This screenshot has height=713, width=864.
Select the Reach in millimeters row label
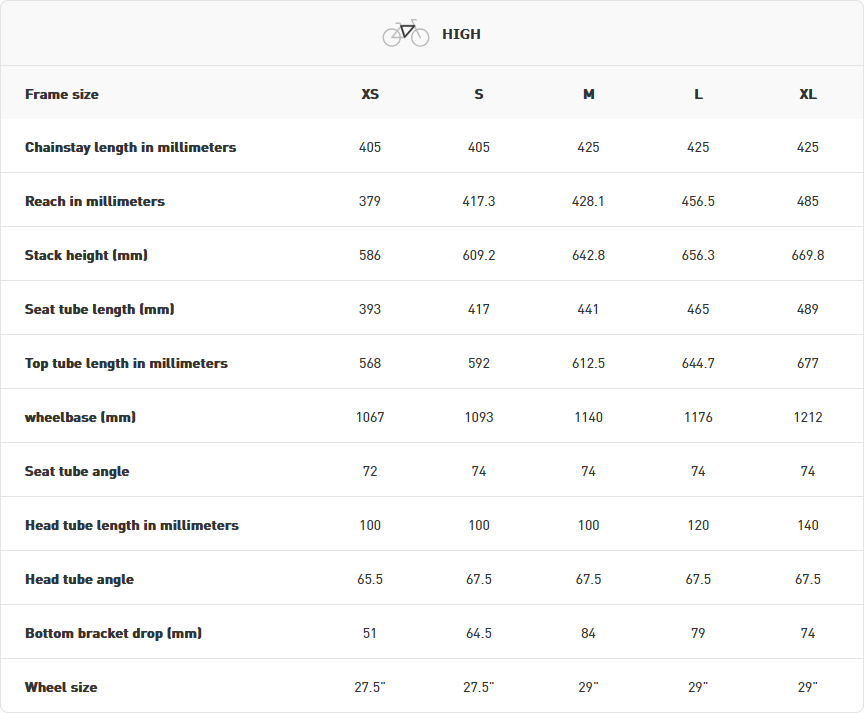tap(95, 201)
